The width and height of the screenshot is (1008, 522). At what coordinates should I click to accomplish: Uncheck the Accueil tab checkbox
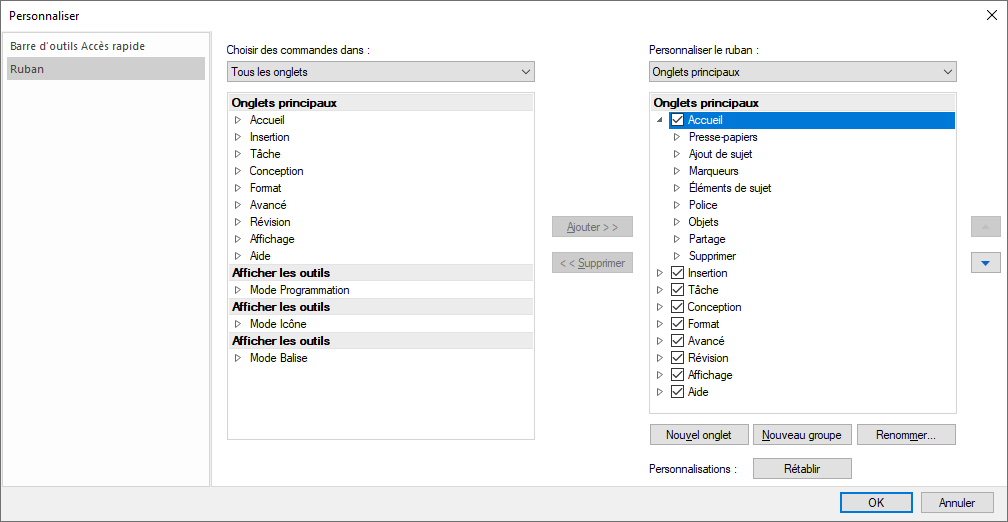click(x=678, y=120)
